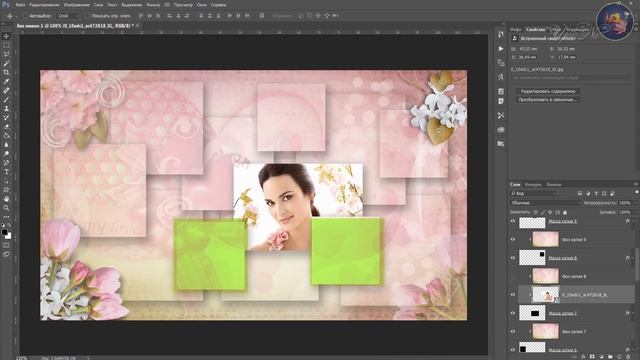The width and height of the screenshot is (640, 360).
Task: Filter layers by type (T) icon
Action: pyautogui.click(x=596, y=193)
